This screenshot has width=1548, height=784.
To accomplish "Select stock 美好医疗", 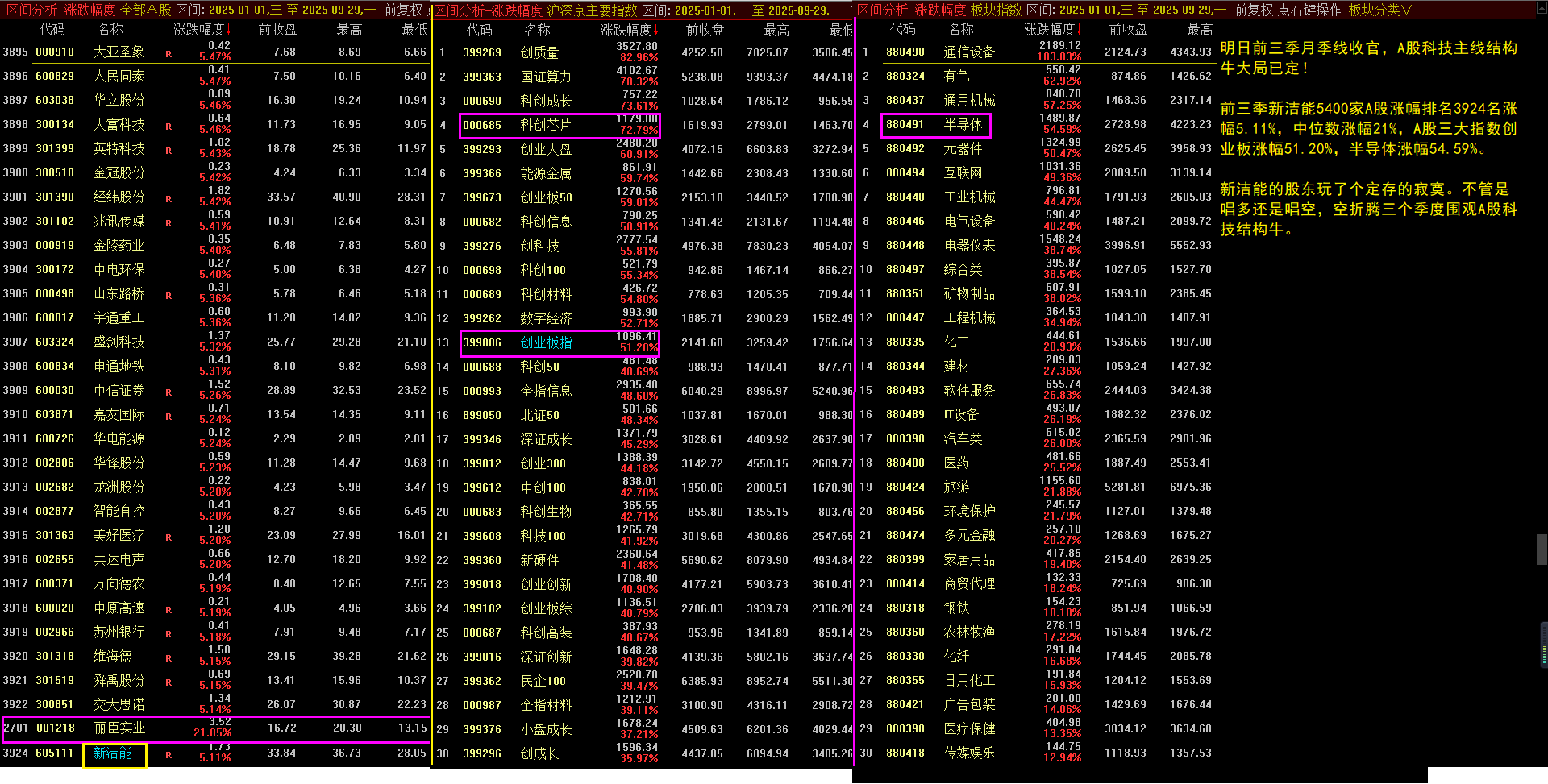I will [119, 535].
